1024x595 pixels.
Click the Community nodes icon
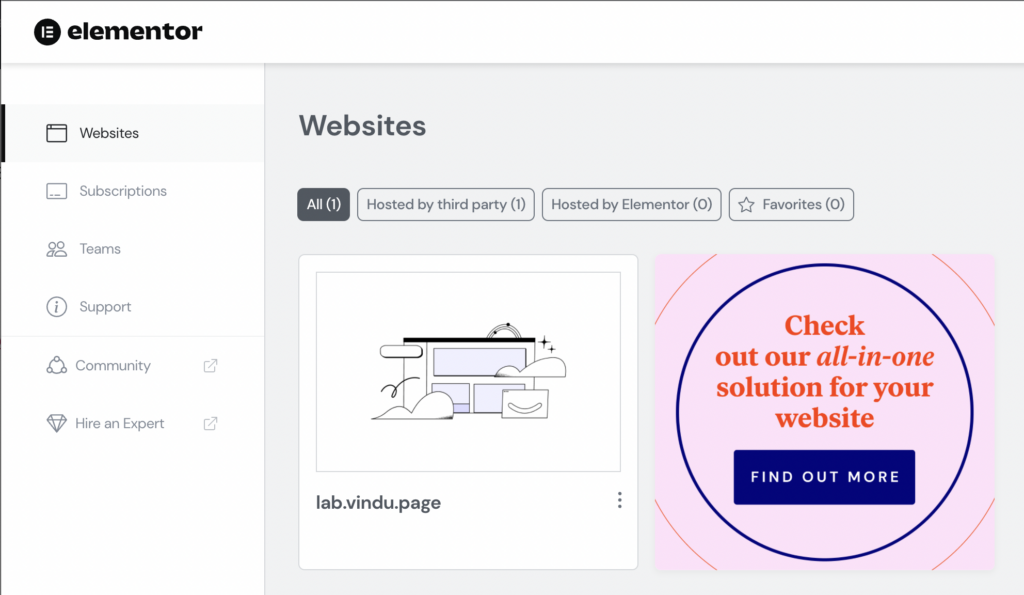pos(56,365)
